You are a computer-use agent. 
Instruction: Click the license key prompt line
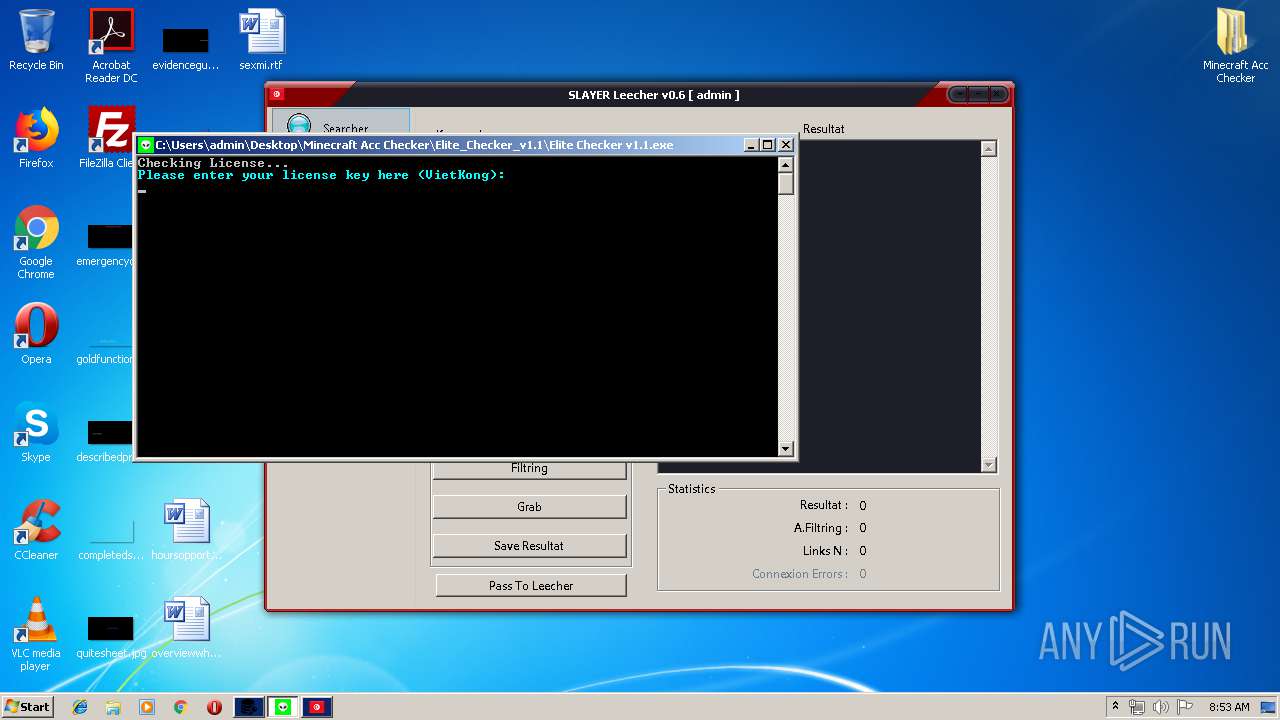(x=322, y=175)
